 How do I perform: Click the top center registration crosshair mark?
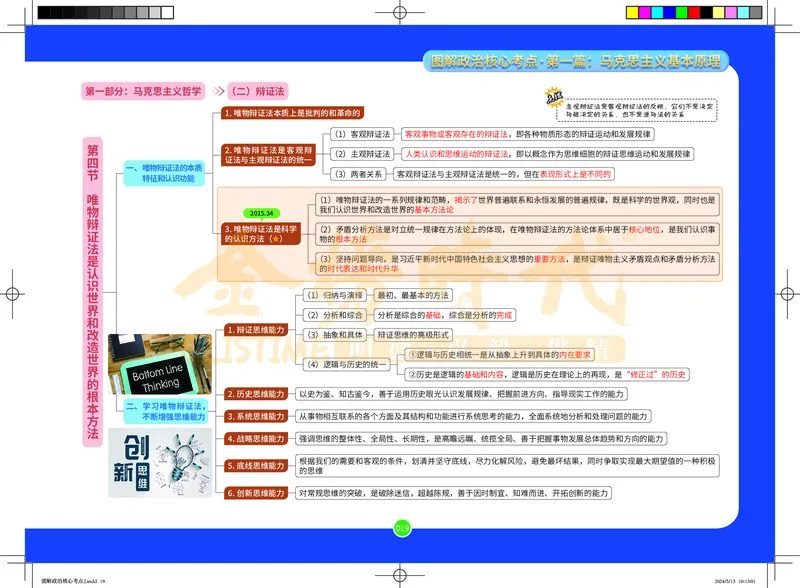point(400,13)
